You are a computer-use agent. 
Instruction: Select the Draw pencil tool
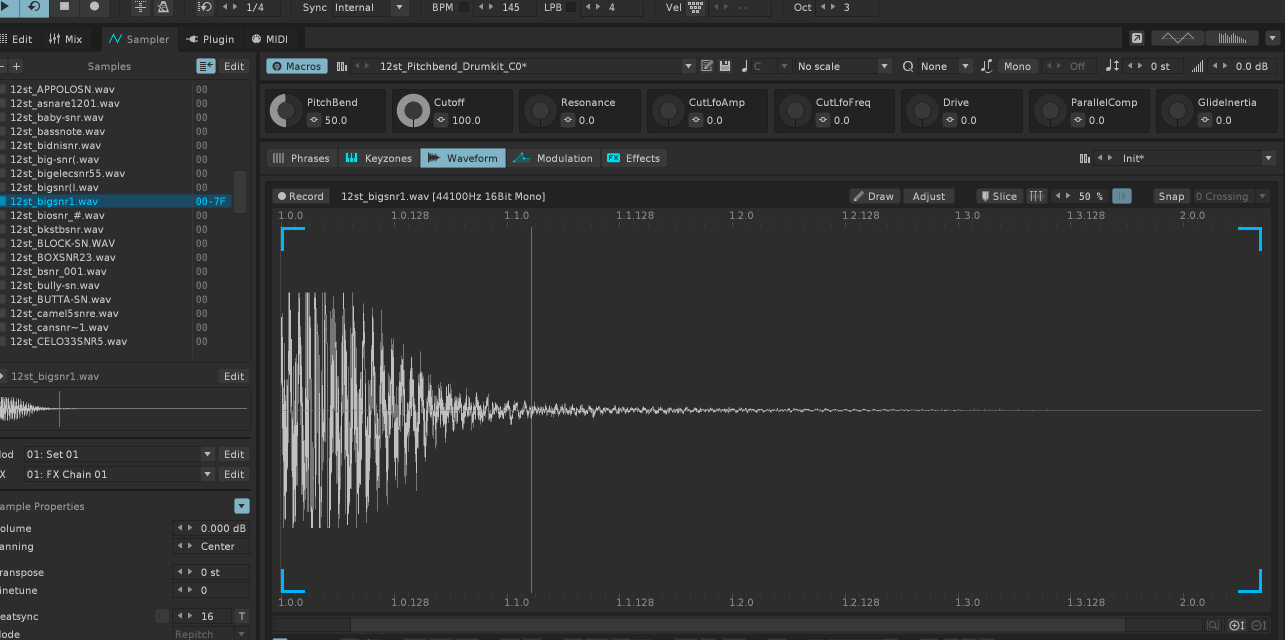874,196
